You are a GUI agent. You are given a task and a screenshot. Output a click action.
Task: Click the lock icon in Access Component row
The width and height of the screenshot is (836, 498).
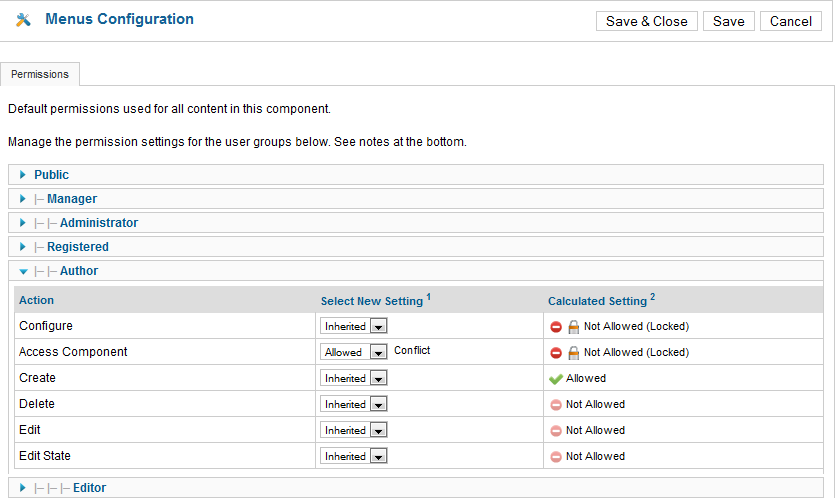coord(573,353)
